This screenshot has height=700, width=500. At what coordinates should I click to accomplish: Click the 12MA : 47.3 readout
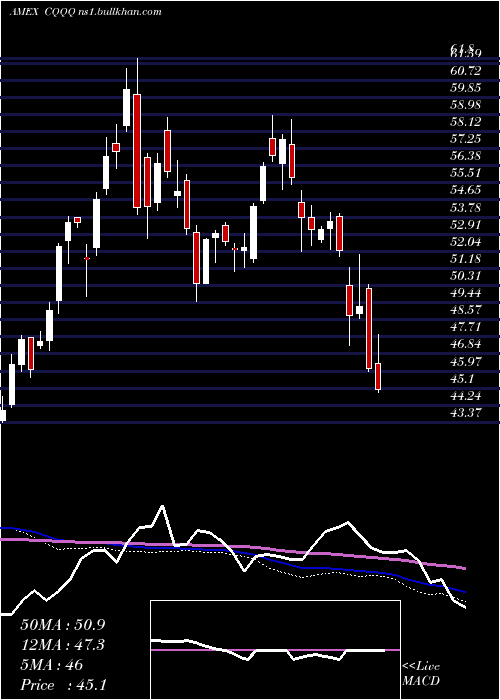[63, 645]
